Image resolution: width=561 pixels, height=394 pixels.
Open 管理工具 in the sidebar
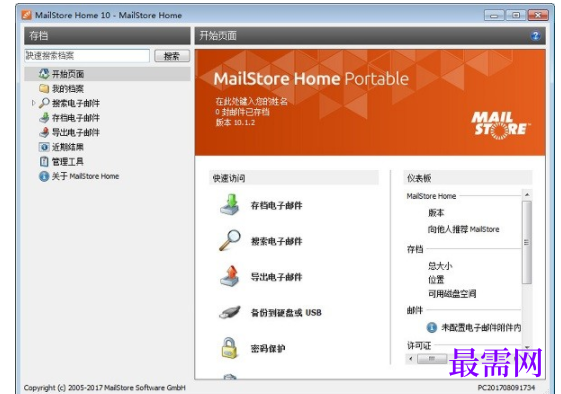pos(68,162)
